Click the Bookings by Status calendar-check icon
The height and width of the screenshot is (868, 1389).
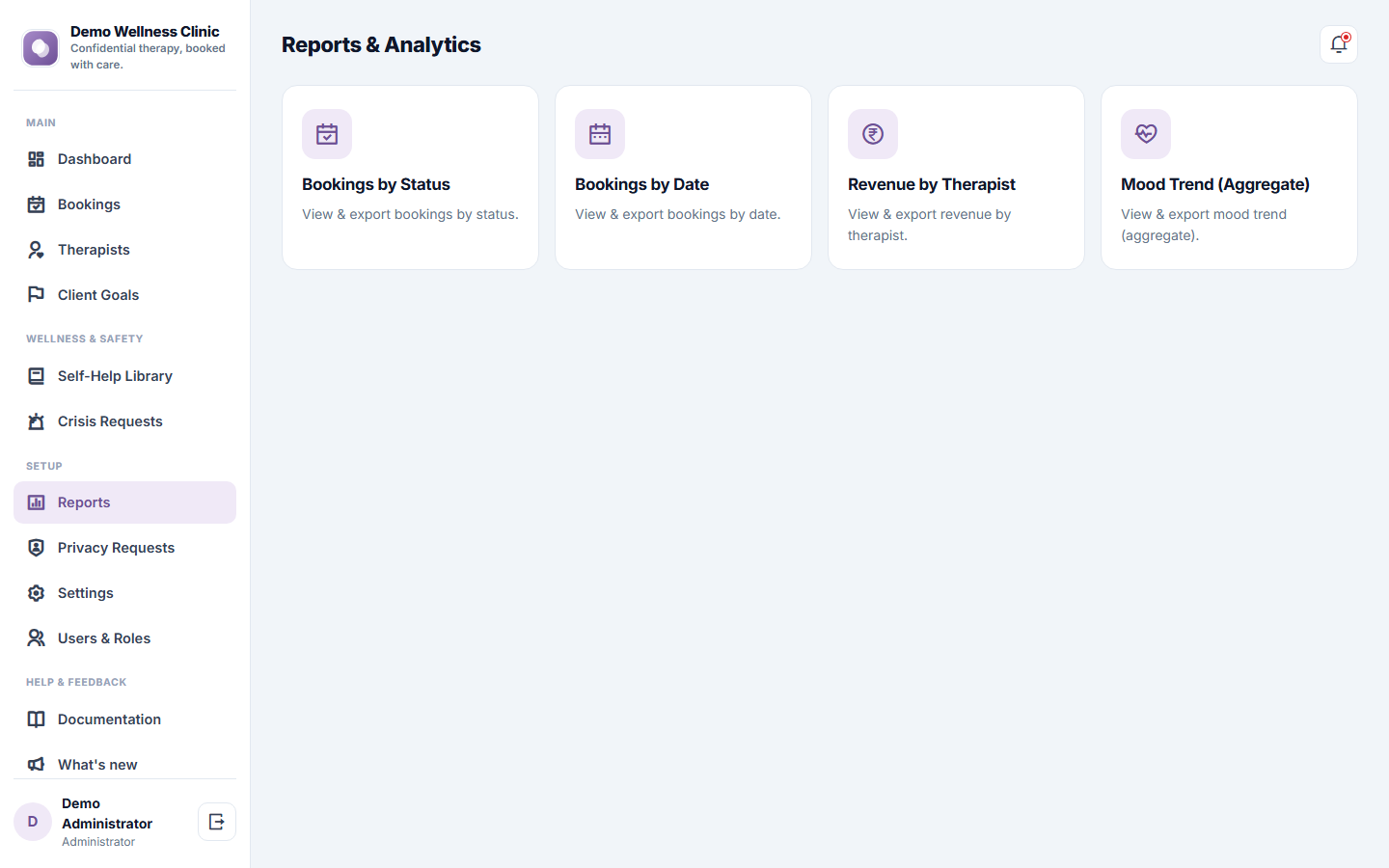pos(327,134)
